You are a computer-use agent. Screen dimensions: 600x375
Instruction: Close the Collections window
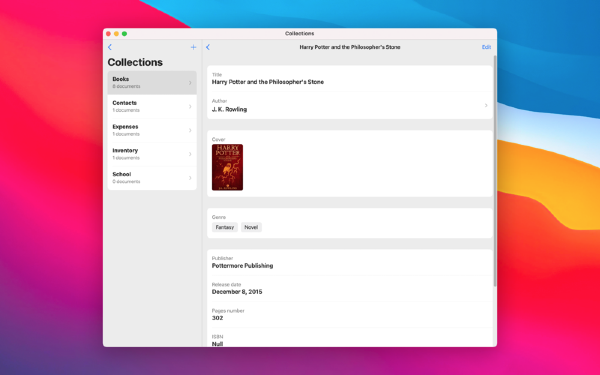point(108,34)
